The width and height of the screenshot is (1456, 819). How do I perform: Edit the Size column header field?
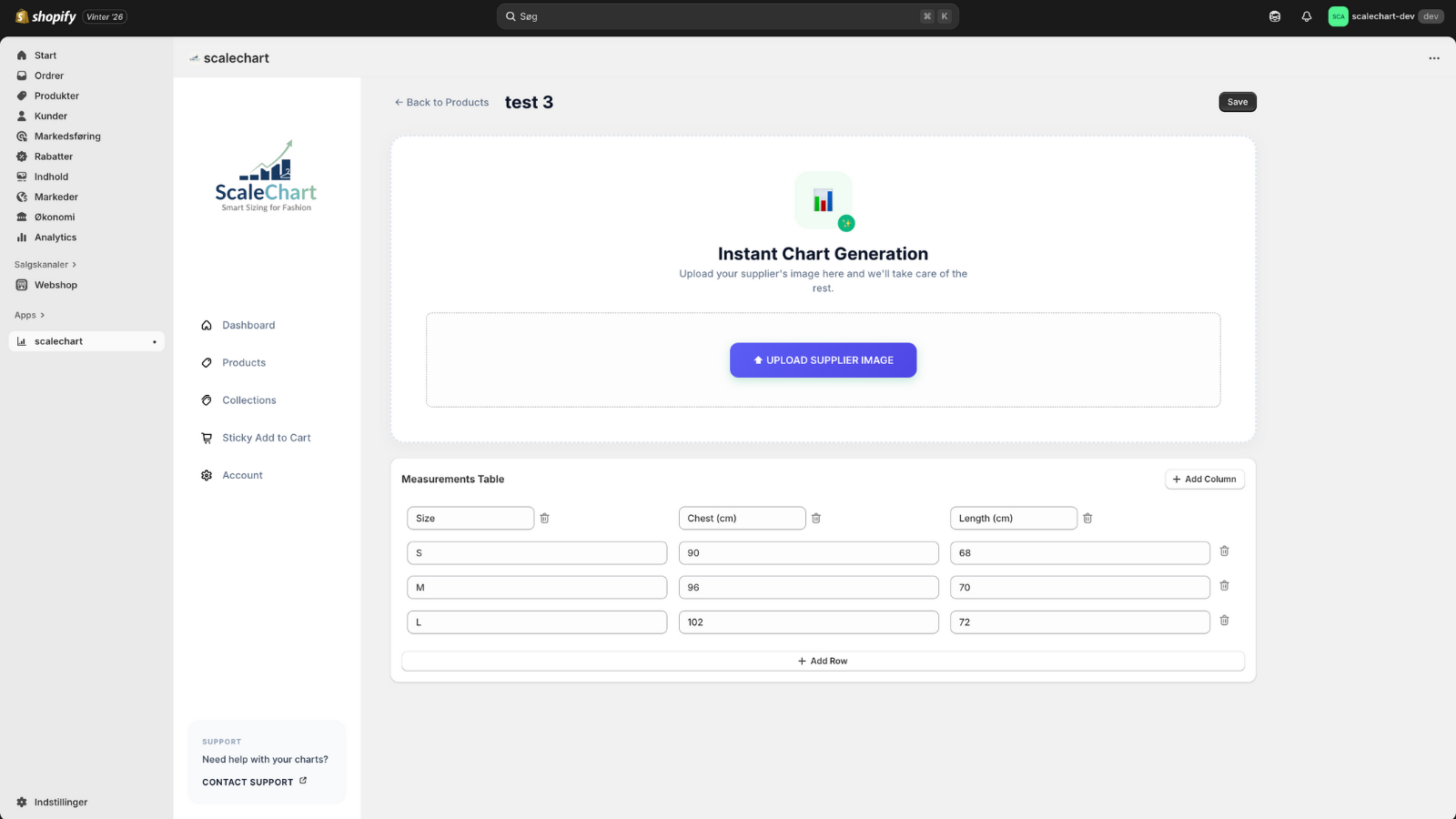click(x=470, y=518)
